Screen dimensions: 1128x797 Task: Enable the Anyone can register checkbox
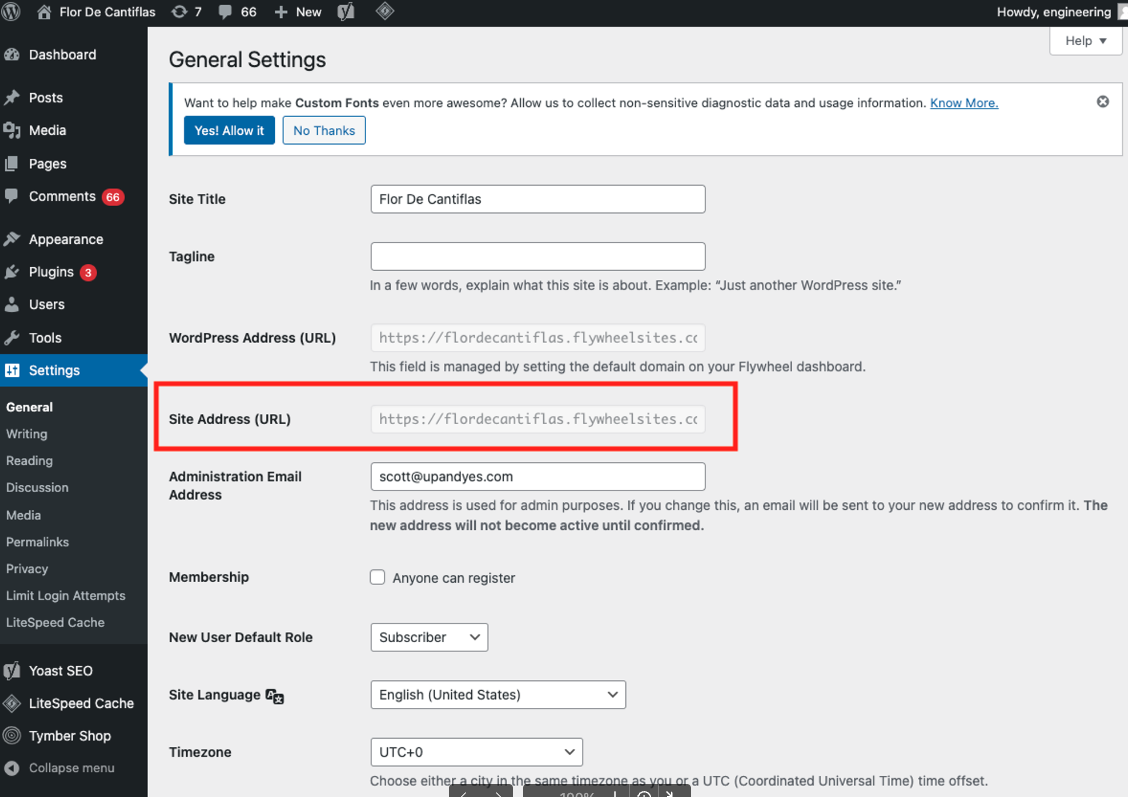[x=378, y=577]
